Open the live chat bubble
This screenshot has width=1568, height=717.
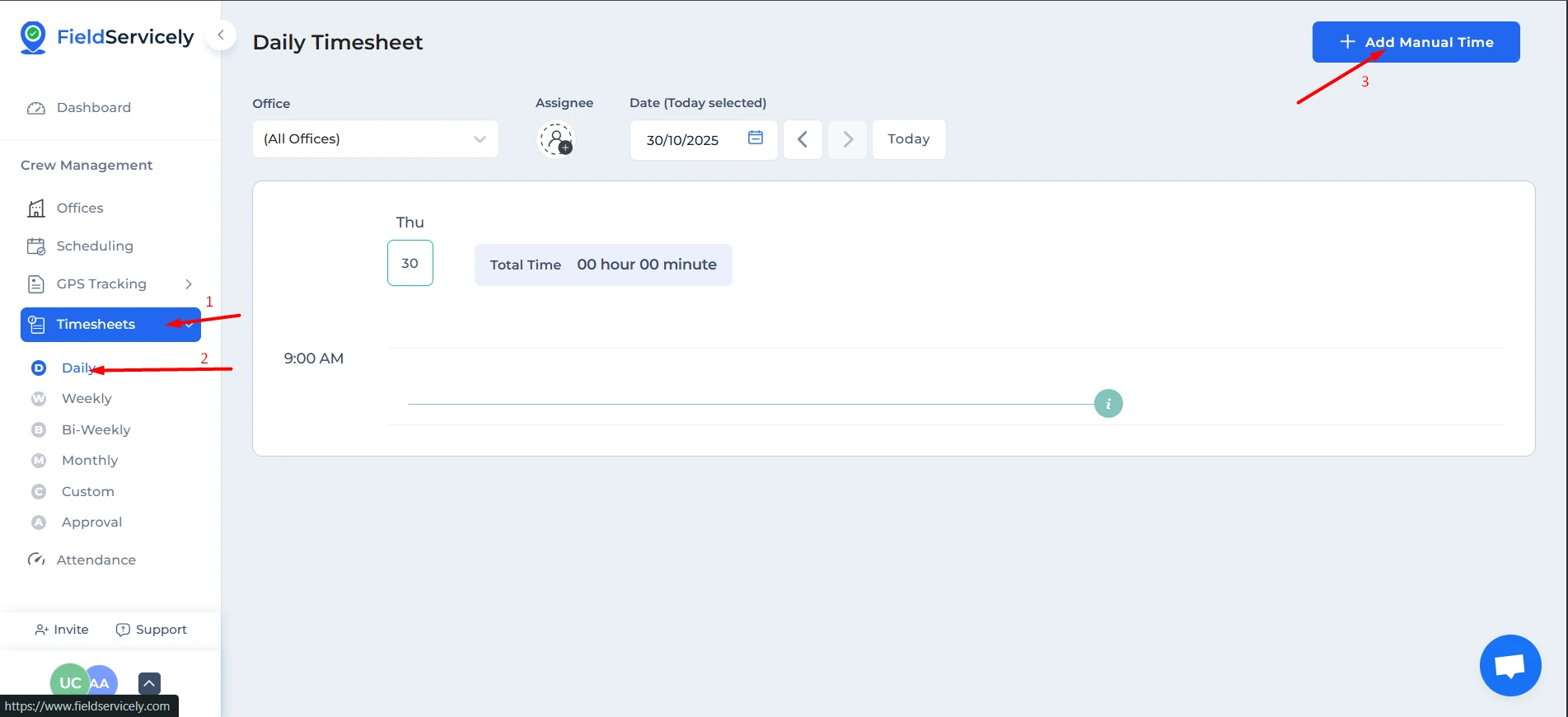1510,666
